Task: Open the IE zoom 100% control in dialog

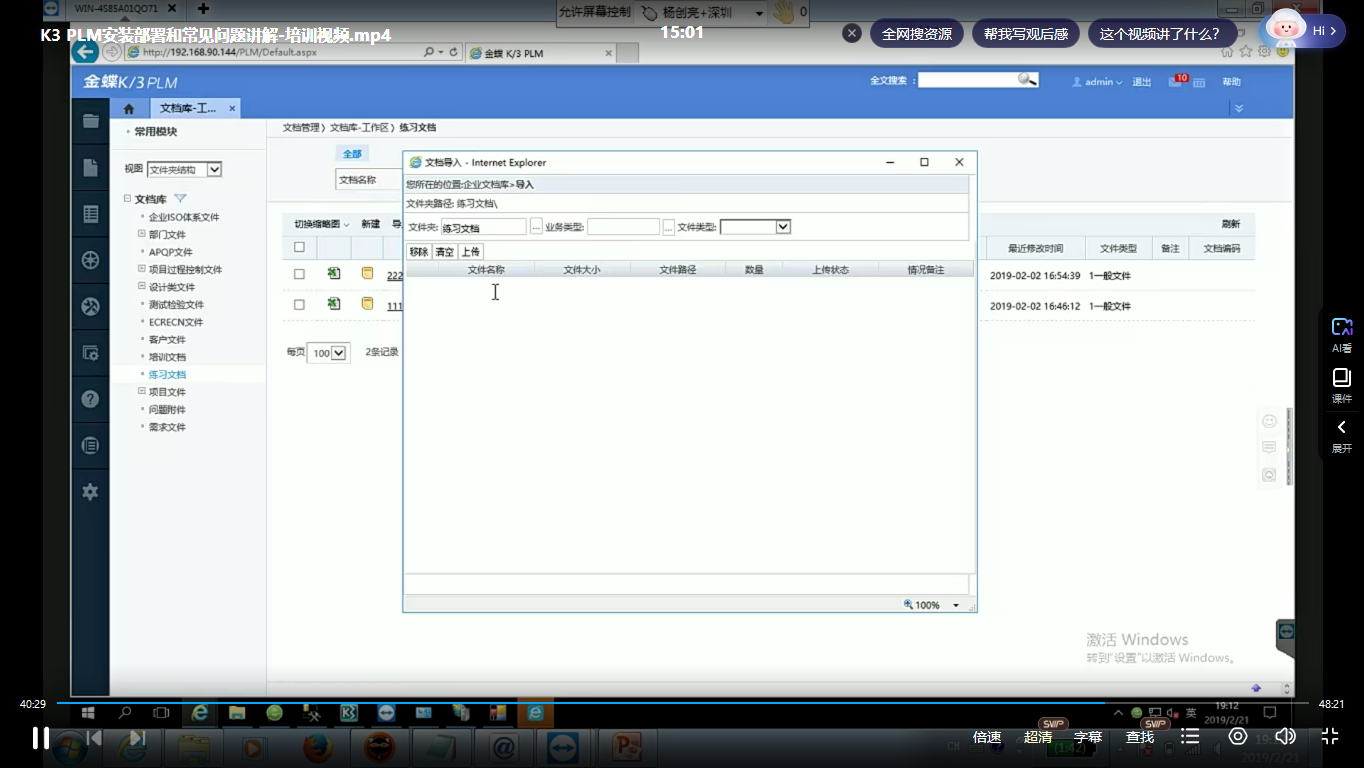Action: [x=931, y=605]
